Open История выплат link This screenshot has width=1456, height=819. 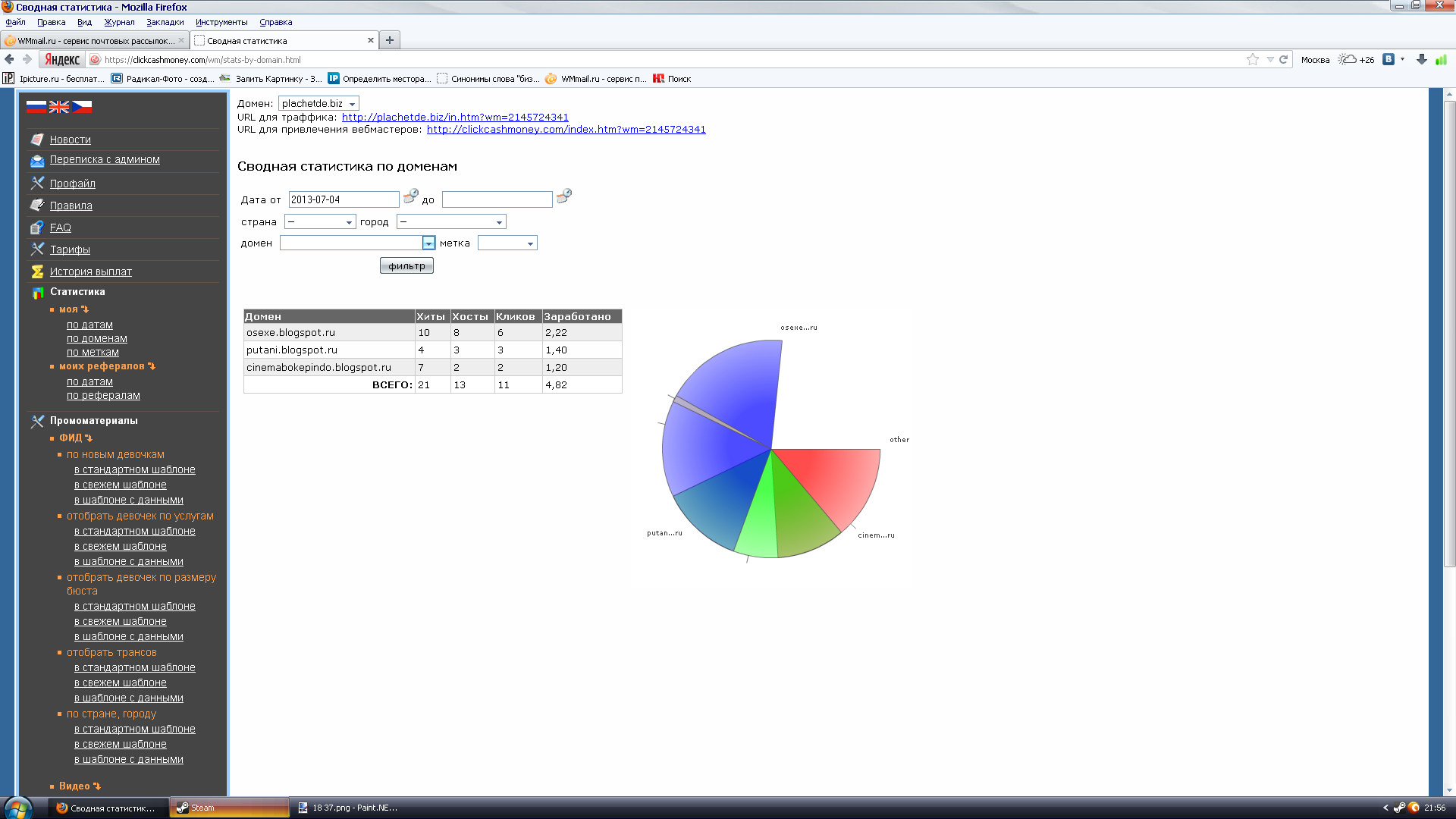click(91, 271)
